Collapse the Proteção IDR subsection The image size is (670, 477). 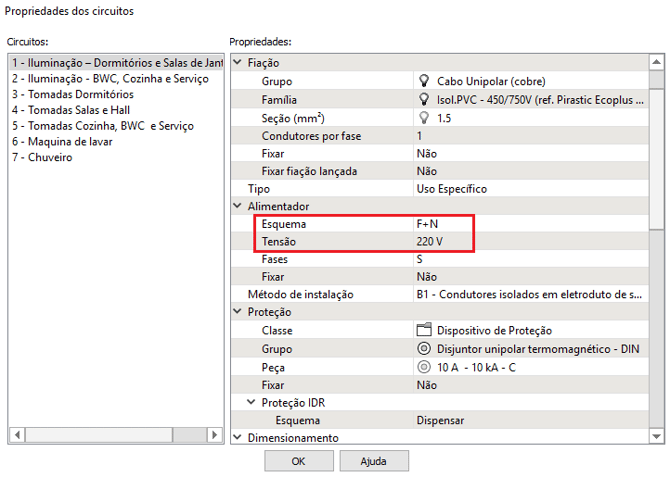(251, 402)
